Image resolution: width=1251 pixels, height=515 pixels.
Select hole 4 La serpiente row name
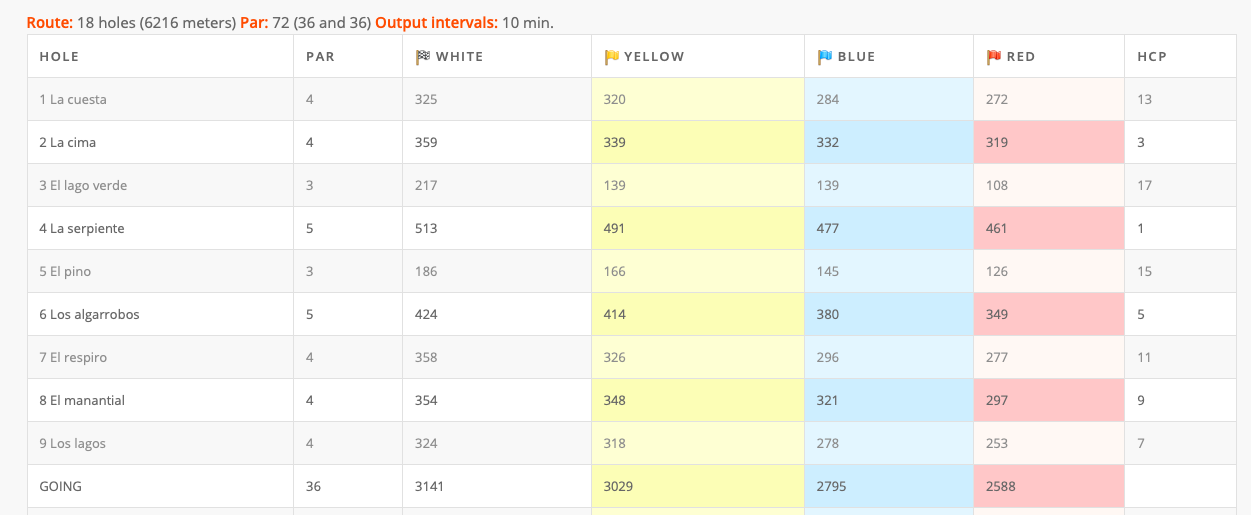point(82,228)
